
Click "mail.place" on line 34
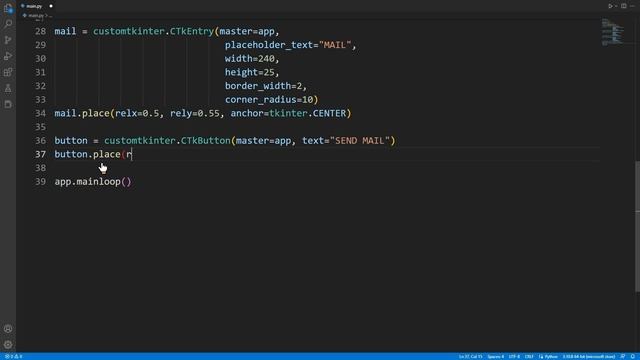(x=82, y=113)
